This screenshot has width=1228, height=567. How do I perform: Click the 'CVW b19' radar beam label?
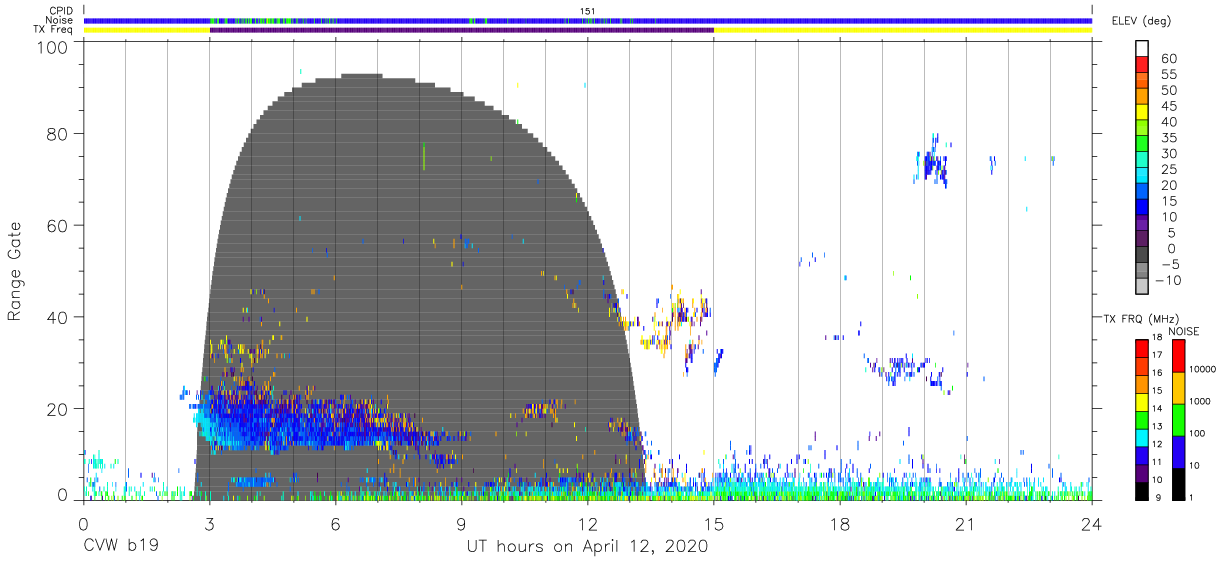[x=119, y=547]
